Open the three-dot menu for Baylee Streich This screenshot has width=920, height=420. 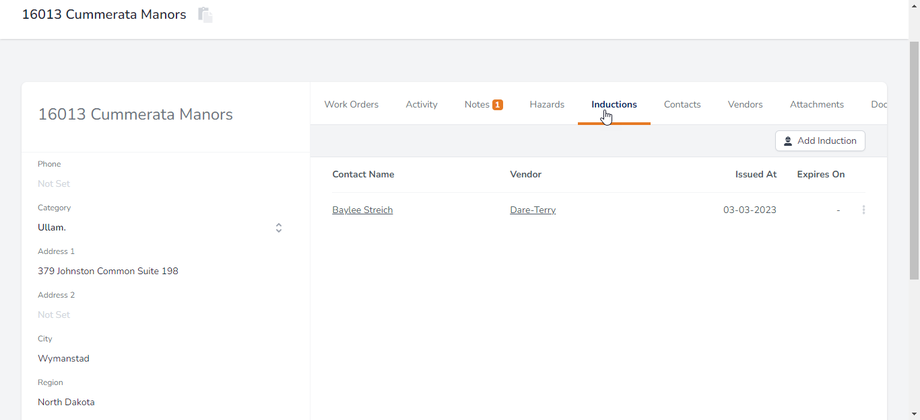pos(864,210)
